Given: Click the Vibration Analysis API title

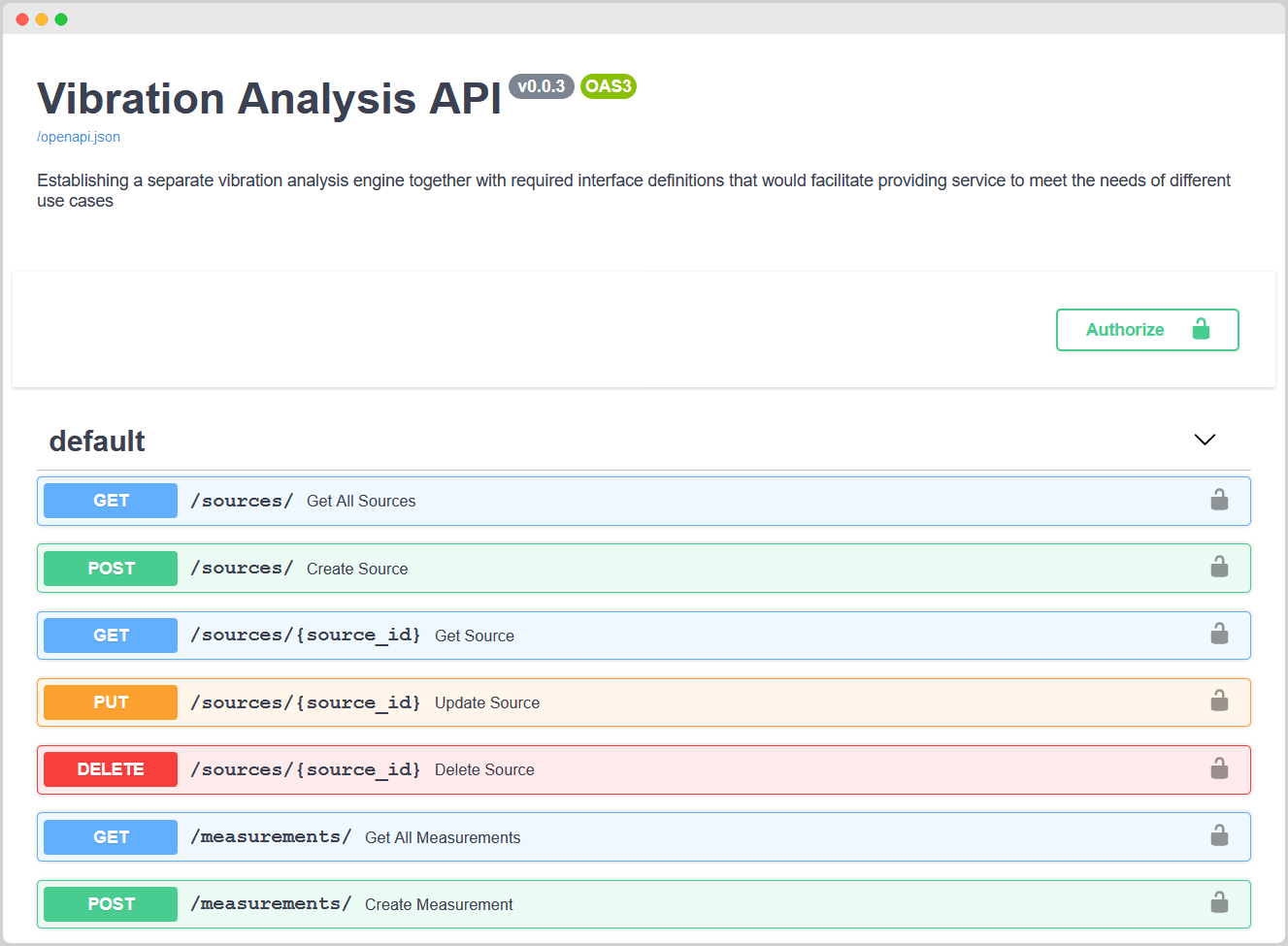Looking at the screenshot, I should tap(269, 98).
